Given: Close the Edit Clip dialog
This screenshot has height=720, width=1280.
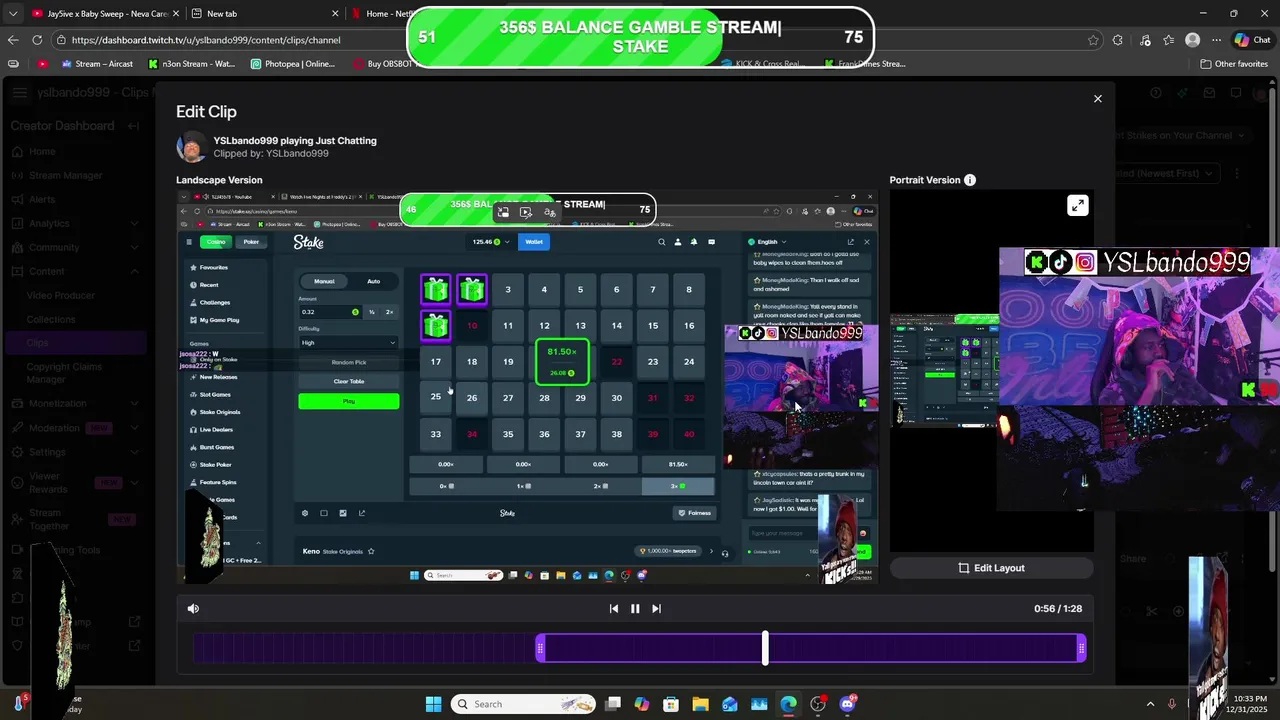Looking at the screenshot, I should tap(1097, 99).
